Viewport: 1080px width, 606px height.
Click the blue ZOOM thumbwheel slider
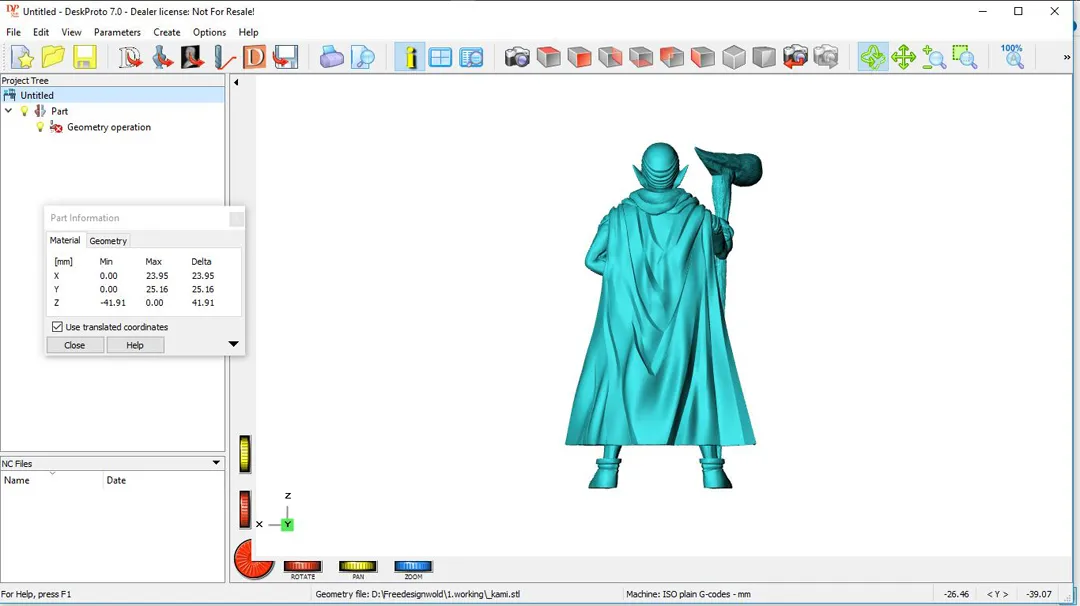(413, 567)
